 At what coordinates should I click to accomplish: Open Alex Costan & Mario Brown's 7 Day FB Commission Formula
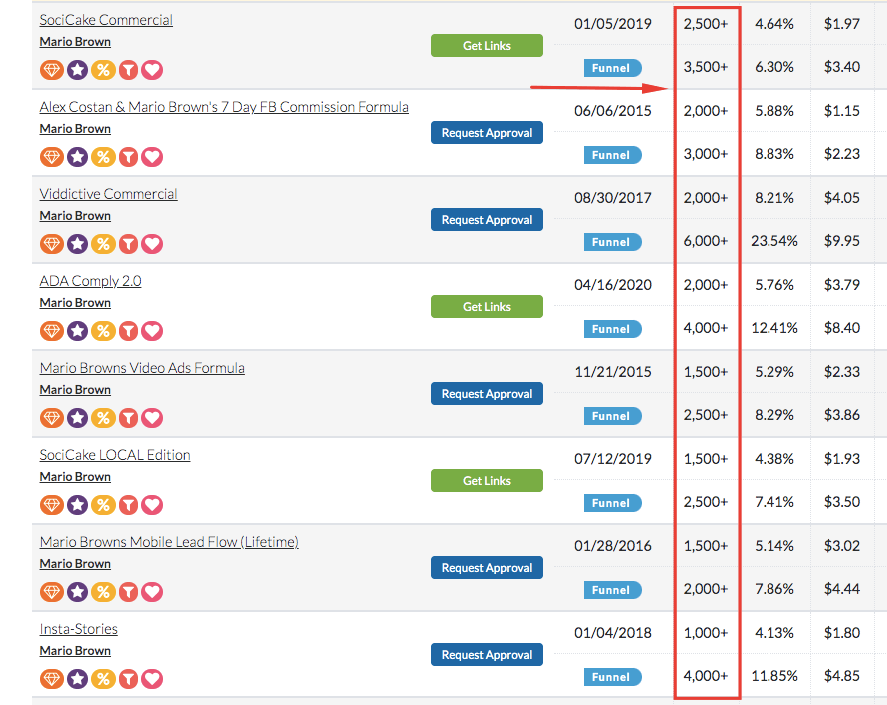click(x=224, y=107)
